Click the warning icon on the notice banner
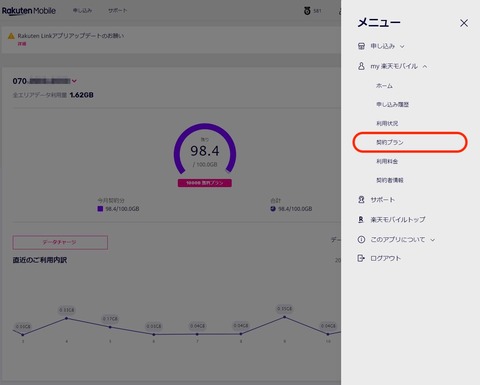 [x=11, y=36]
